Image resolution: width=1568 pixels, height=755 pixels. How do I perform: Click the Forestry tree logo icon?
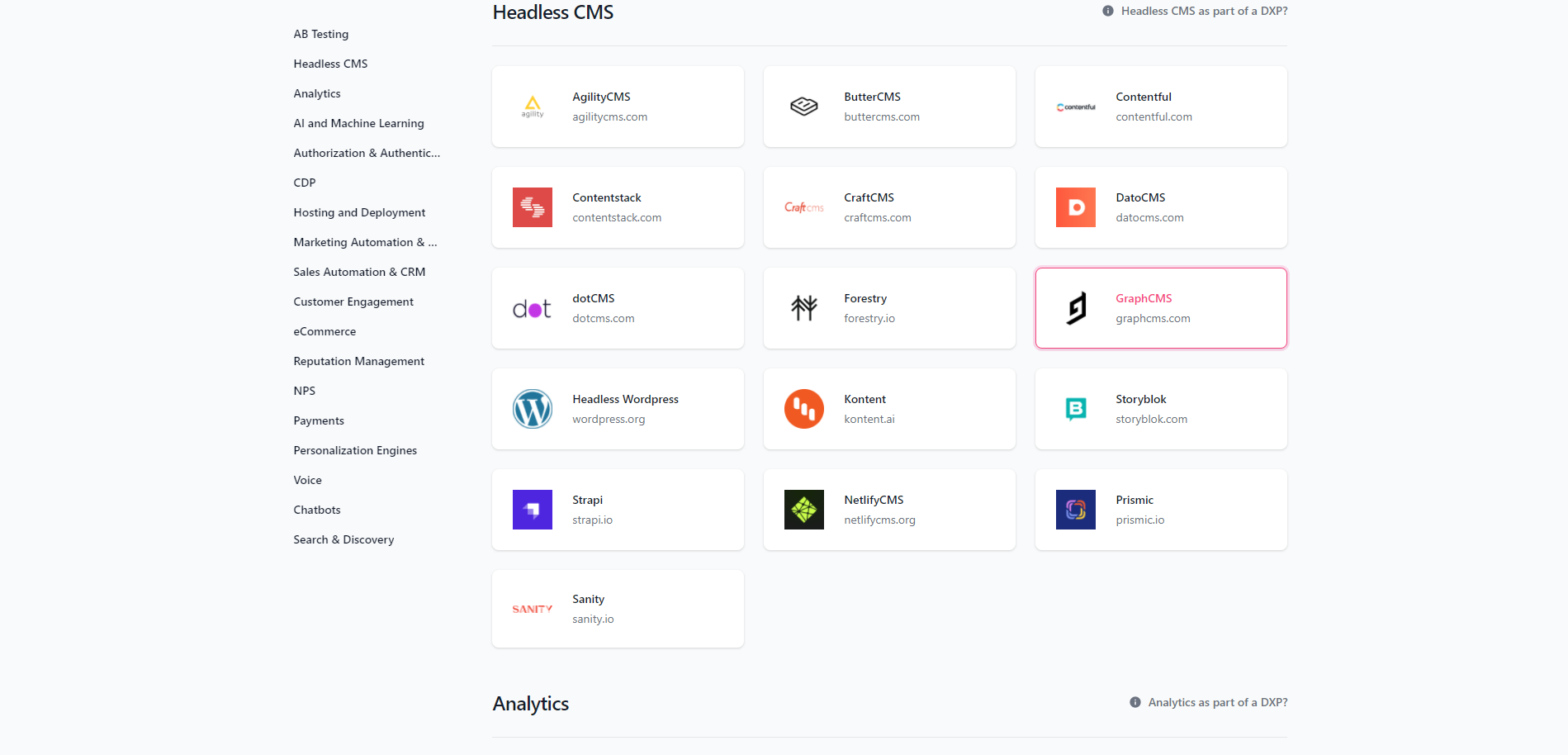803,308
